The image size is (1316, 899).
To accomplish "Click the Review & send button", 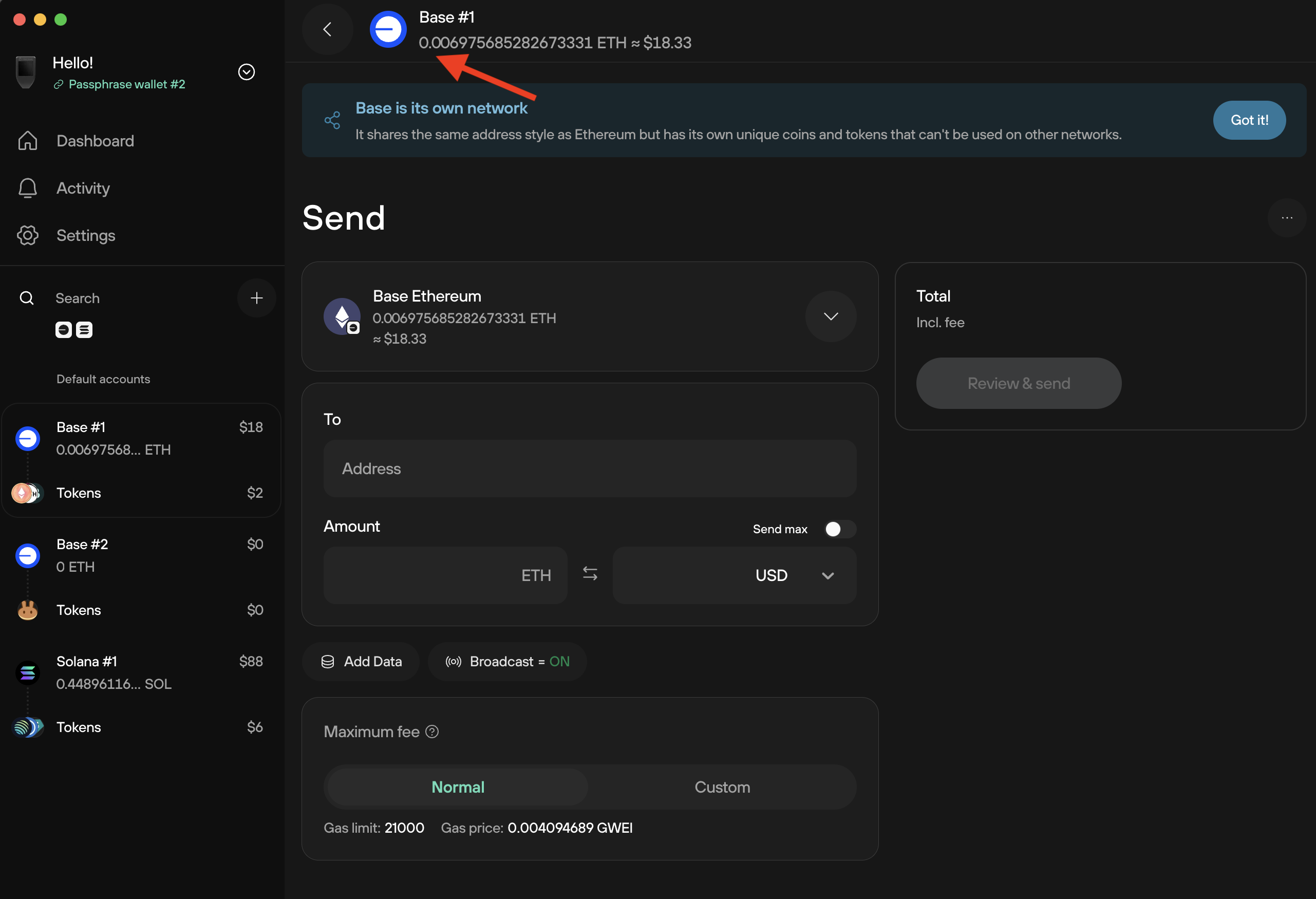I will pyautogui.click(x=1019, y=383).
